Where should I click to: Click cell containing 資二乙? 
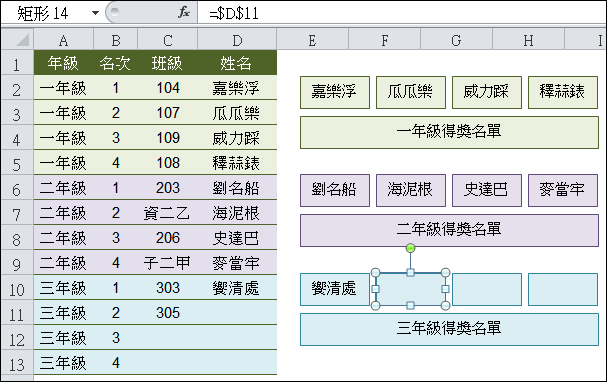[168, 213]
